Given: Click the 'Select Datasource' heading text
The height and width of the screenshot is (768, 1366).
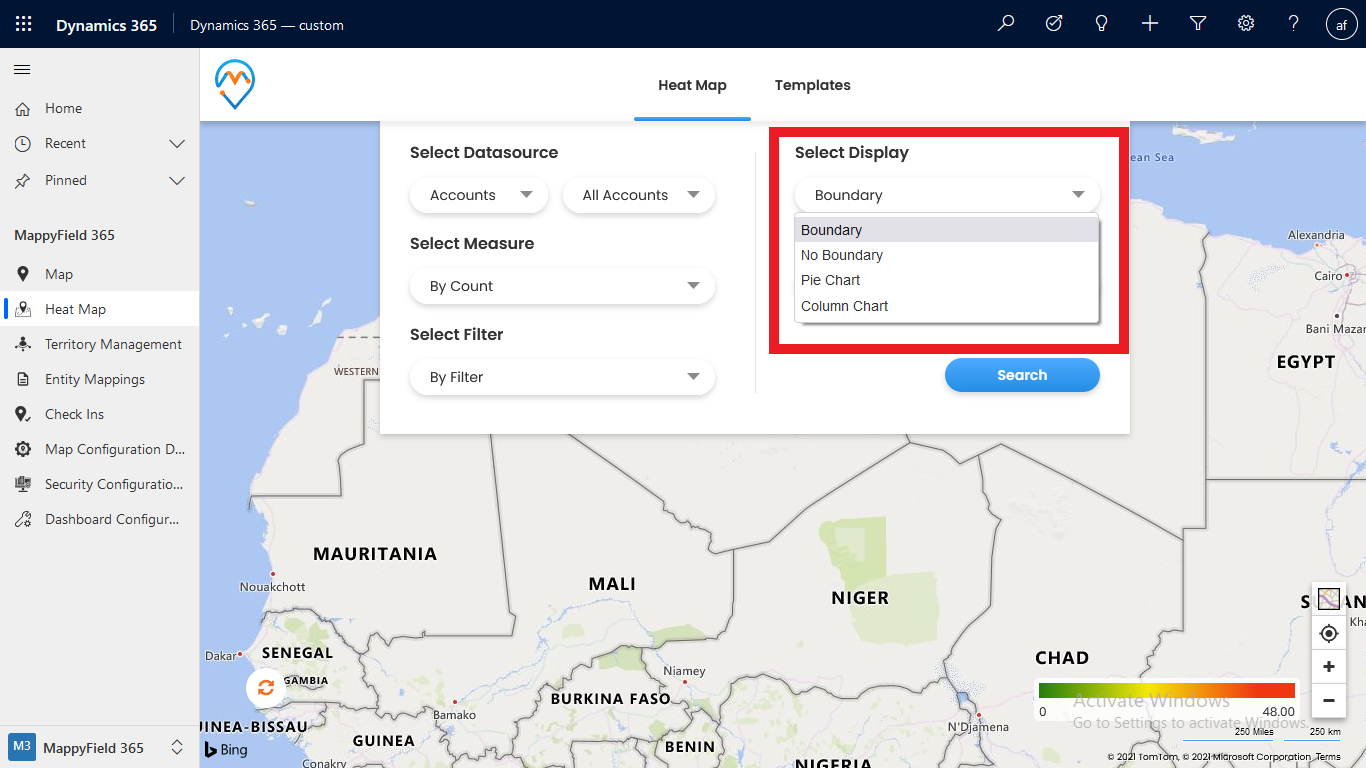Looking at the screenshot, I should (x=484, y=152).
